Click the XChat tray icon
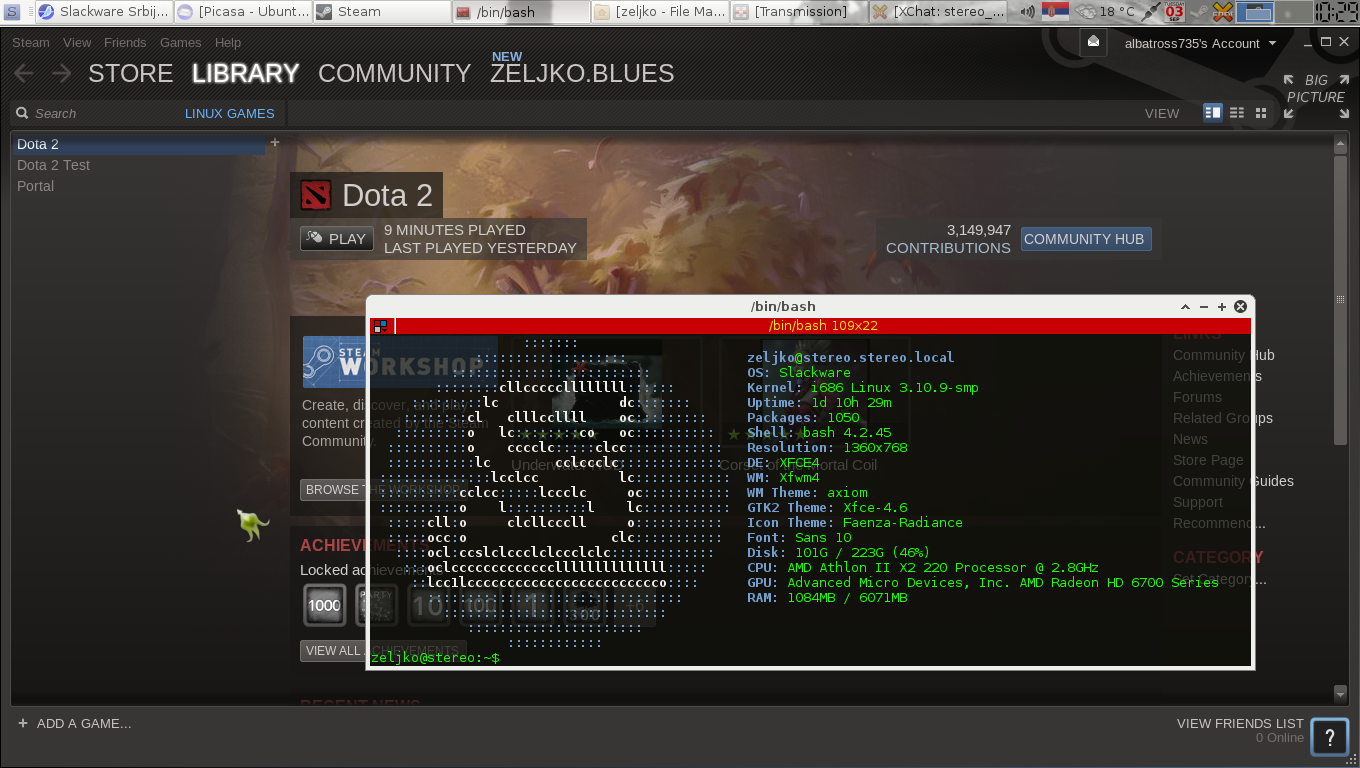Screen dimensions: 1360x768 coord(1221,12)
